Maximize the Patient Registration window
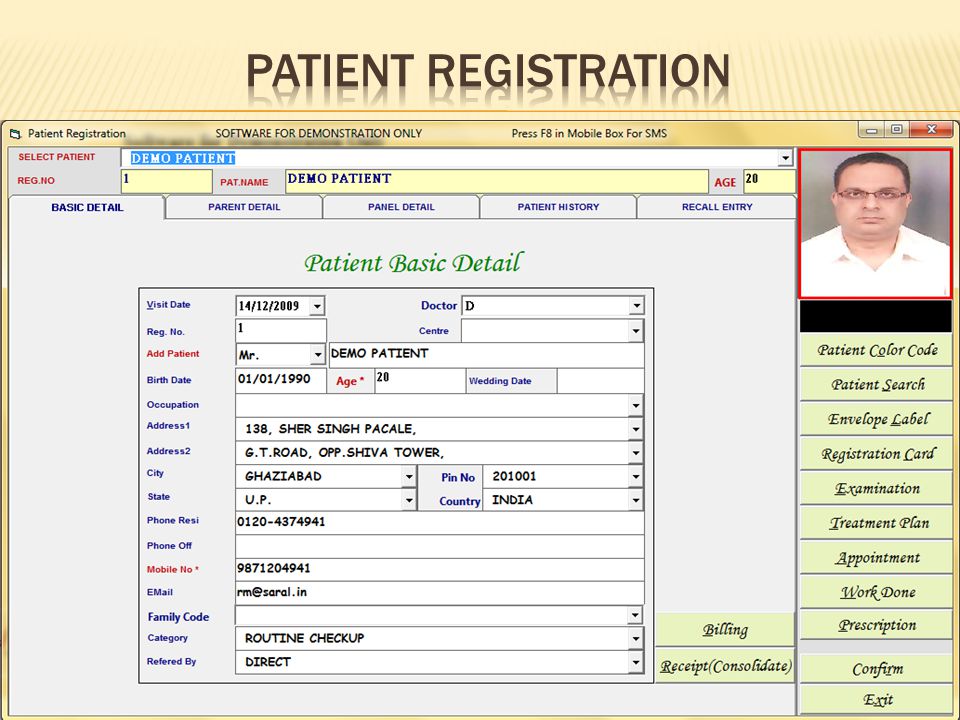Image resolution: width=960 pixels, height=720 pixels. tap(896, 130)
